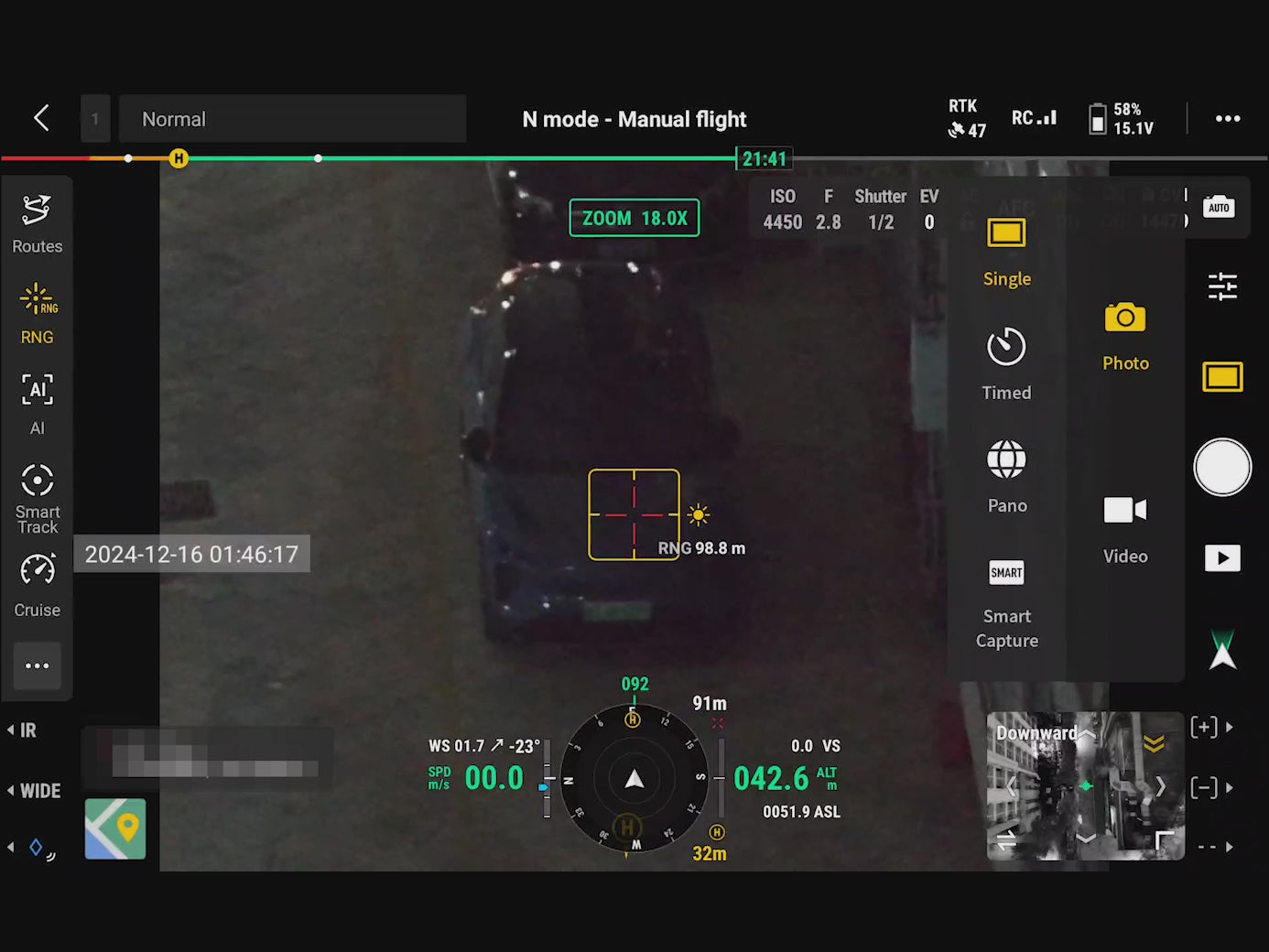Open the map thumbnail

point(115,829)
